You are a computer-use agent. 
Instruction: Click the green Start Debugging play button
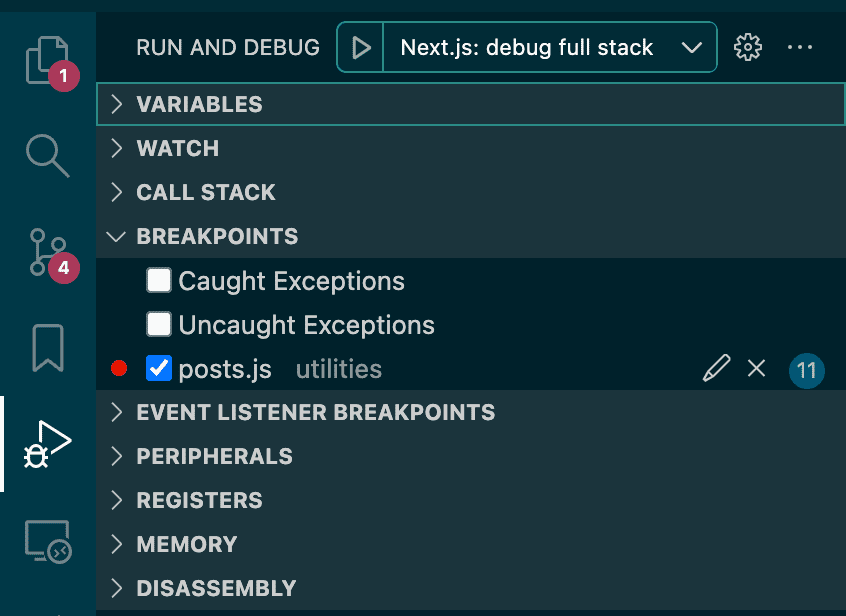tap(362, 47)
